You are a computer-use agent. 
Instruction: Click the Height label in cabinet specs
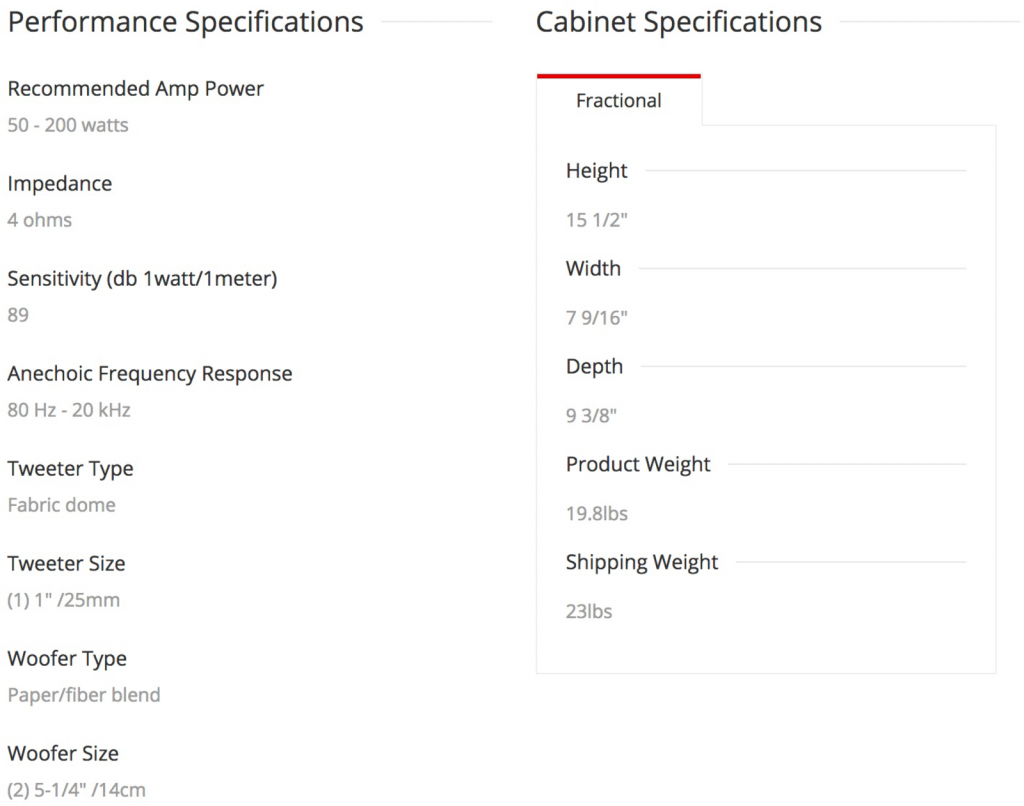pos(597,171)
